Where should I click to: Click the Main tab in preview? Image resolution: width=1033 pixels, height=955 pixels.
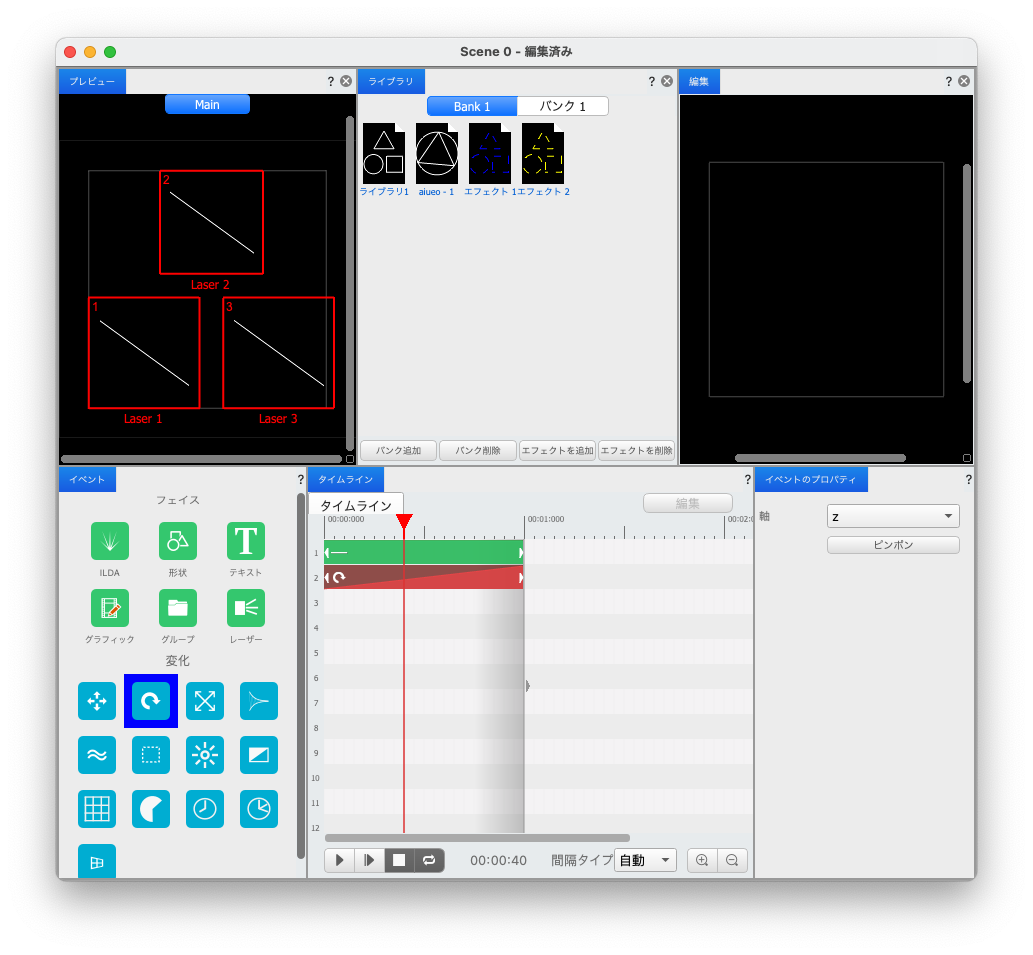click(207, 105)
